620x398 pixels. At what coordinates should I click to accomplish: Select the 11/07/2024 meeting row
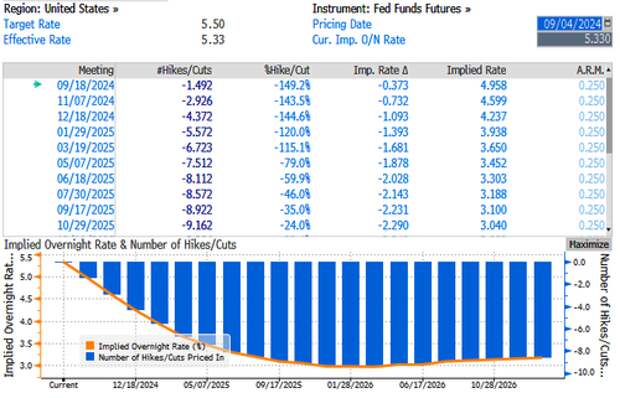pyautogui.click(x=304, y=101)
